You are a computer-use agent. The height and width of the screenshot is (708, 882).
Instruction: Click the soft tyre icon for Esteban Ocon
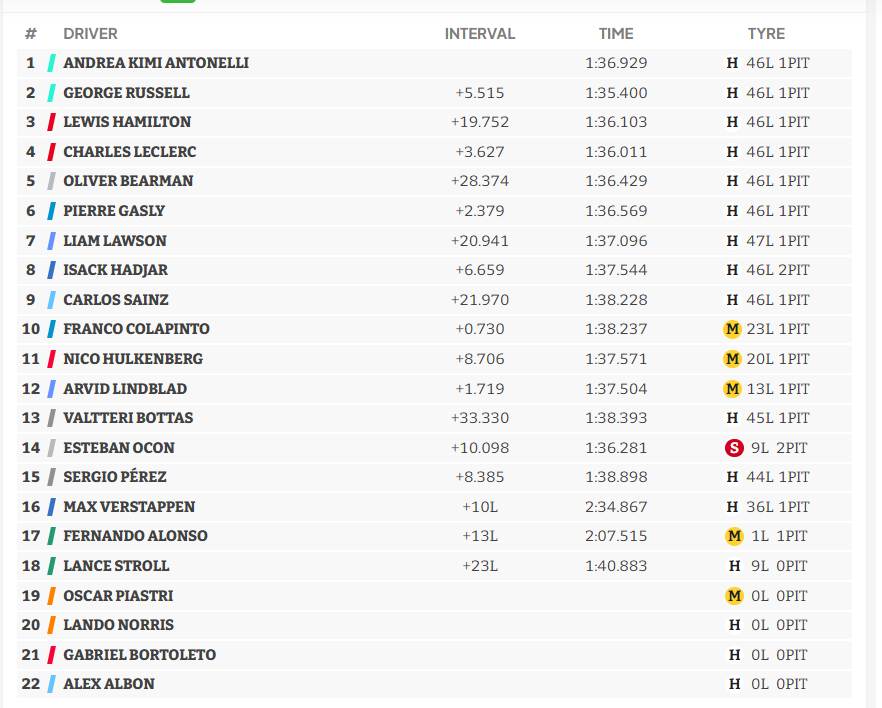click(734, 448)
